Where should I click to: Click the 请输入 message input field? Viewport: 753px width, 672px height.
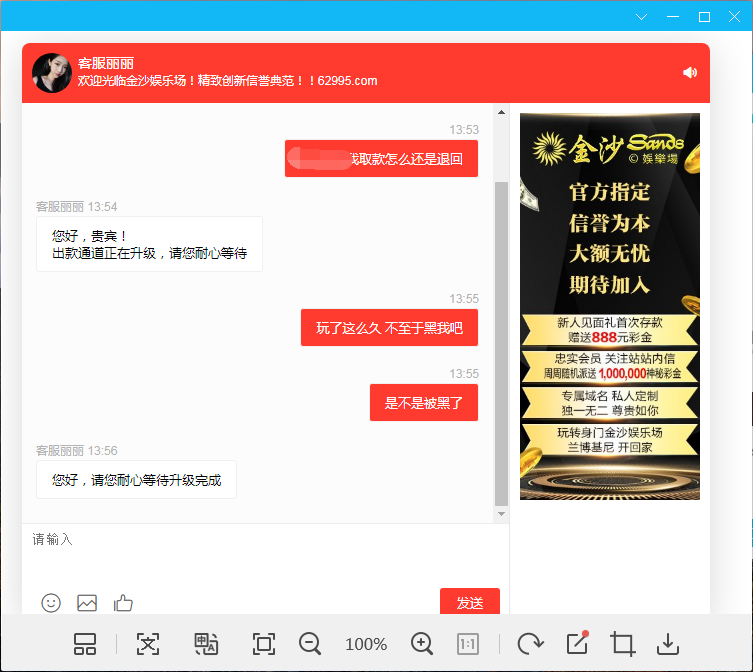coord(260,555)
